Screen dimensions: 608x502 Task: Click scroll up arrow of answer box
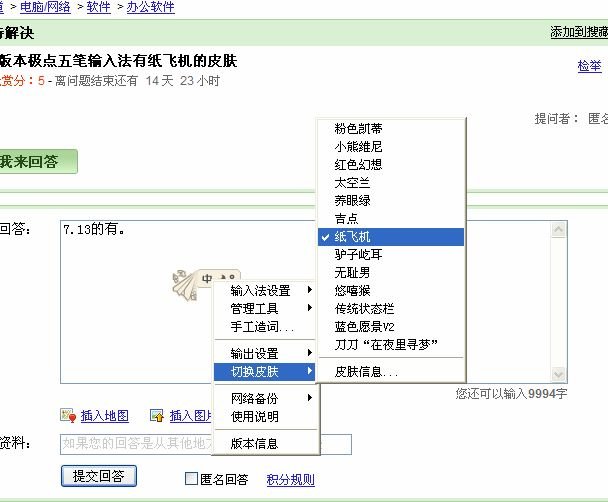tap(559, 230)
